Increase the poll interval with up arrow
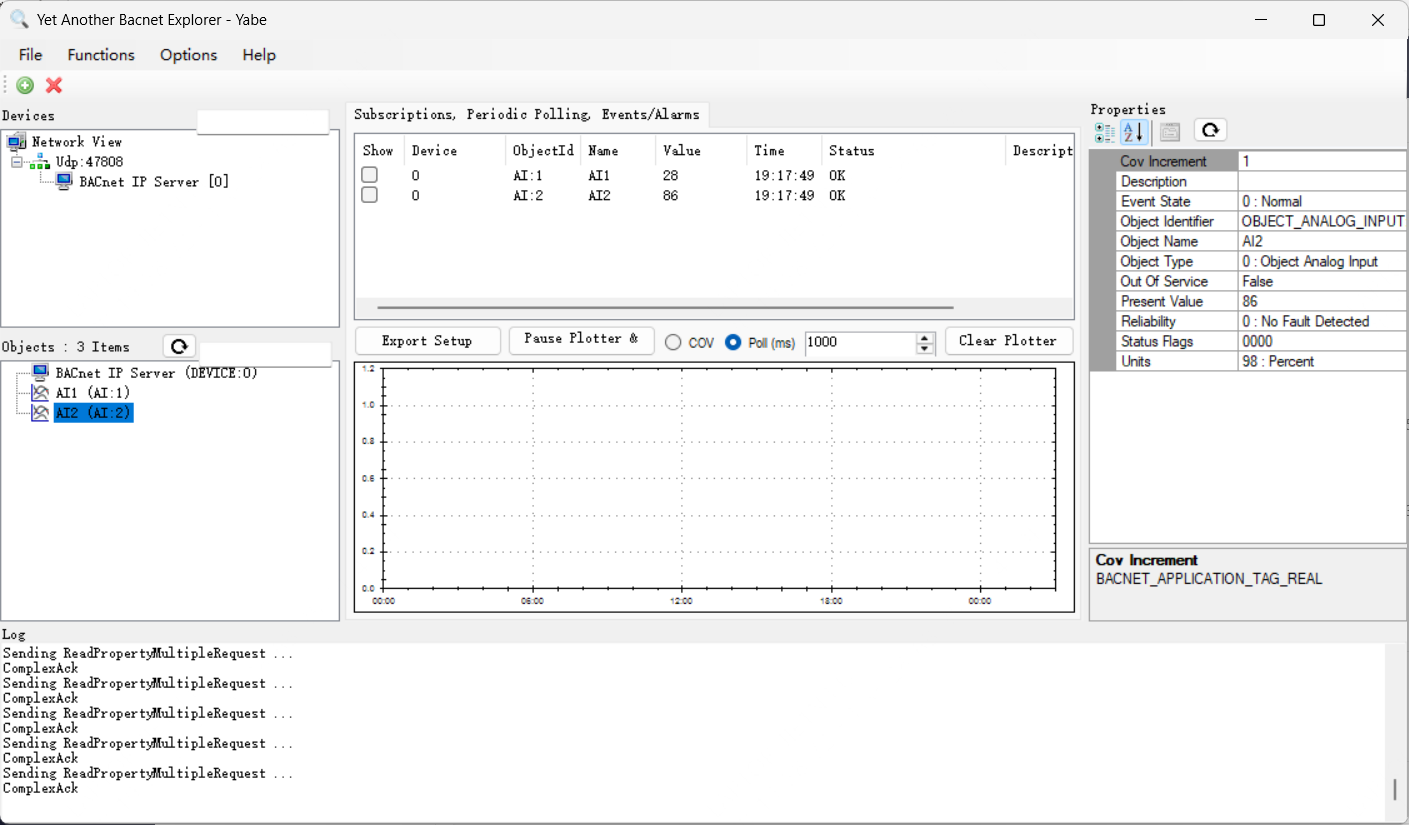Image resolution: width=1409 pixels, height=825 pixels. click(x=925, y=337)
